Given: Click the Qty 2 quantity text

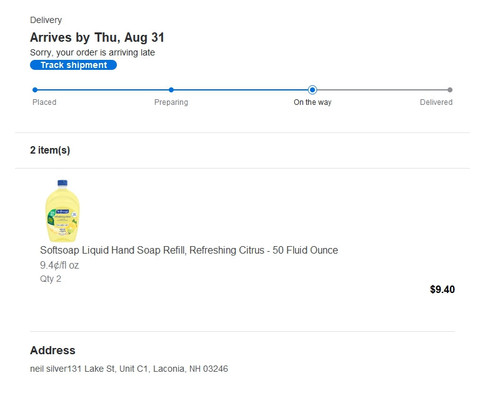Looking at the screenshot, I should 50,279.
